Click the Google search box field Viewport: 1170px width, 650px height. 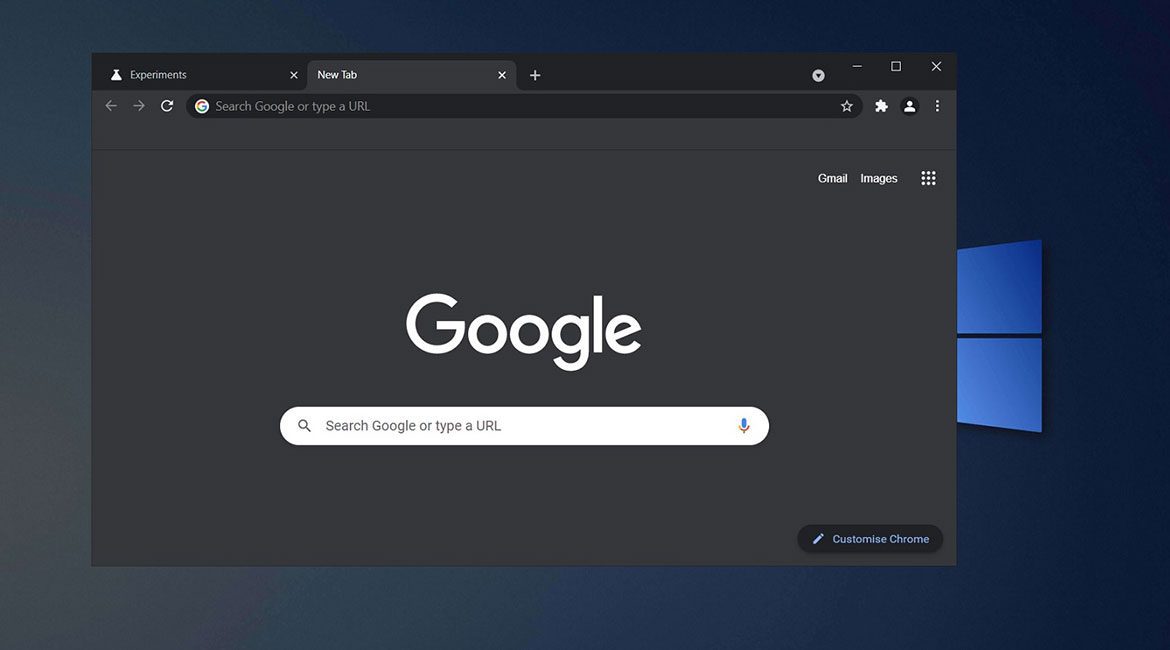pyautogui.click(x=524, y=425)
